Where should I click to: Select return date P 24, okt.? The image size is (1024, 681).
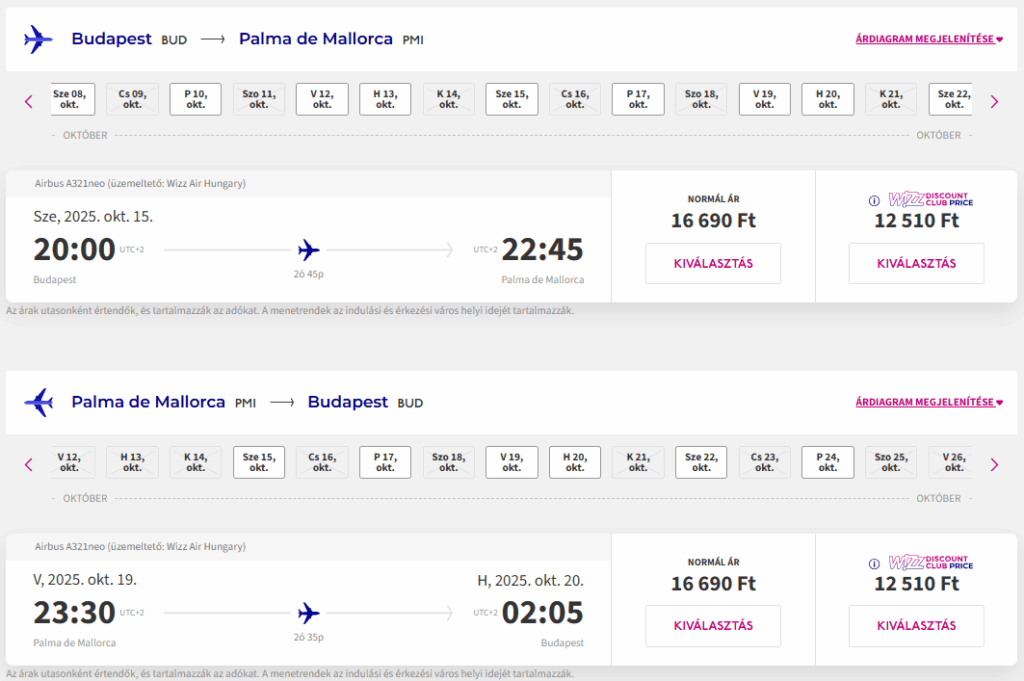827,462
